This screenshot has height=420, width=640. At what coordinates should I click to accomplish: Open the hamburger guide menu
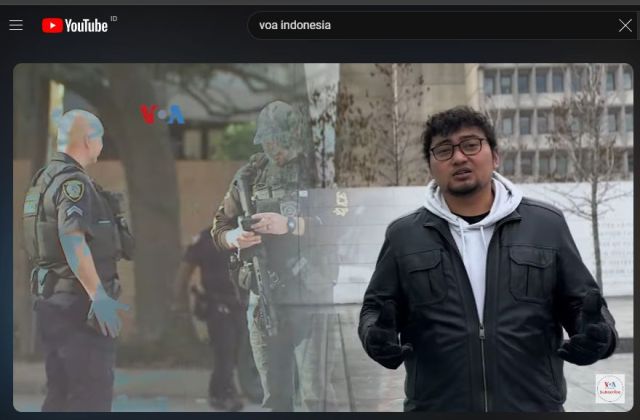(16, 25)
